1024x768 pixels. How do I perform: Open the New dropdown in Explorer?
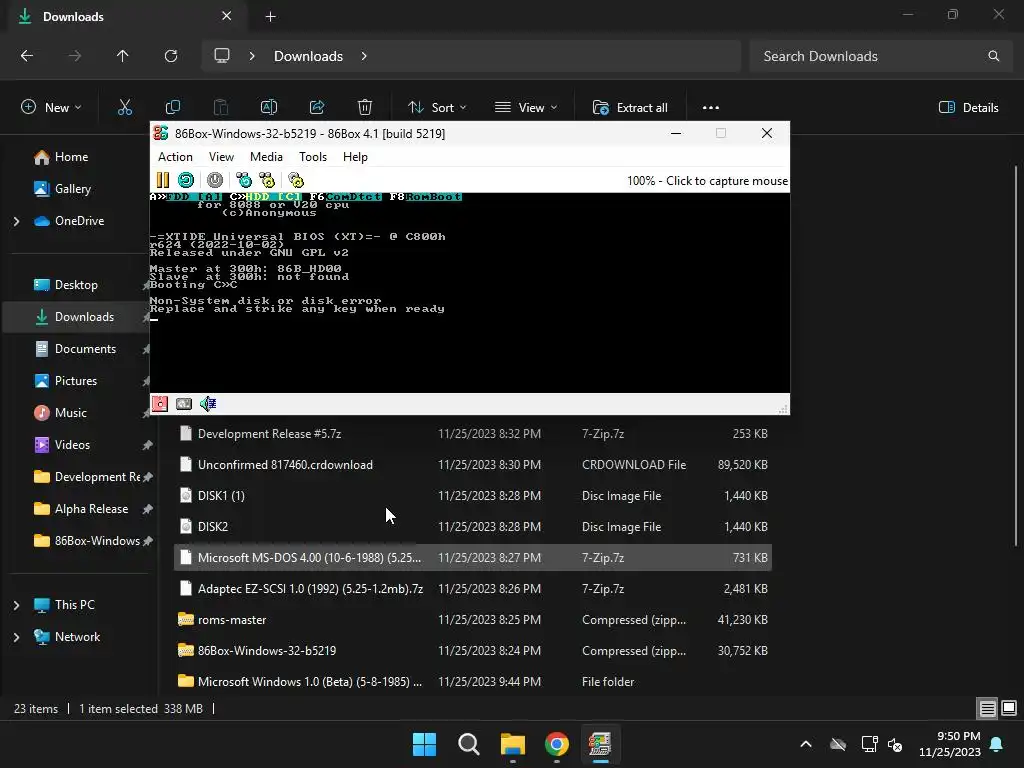click(x=51, y=108)
